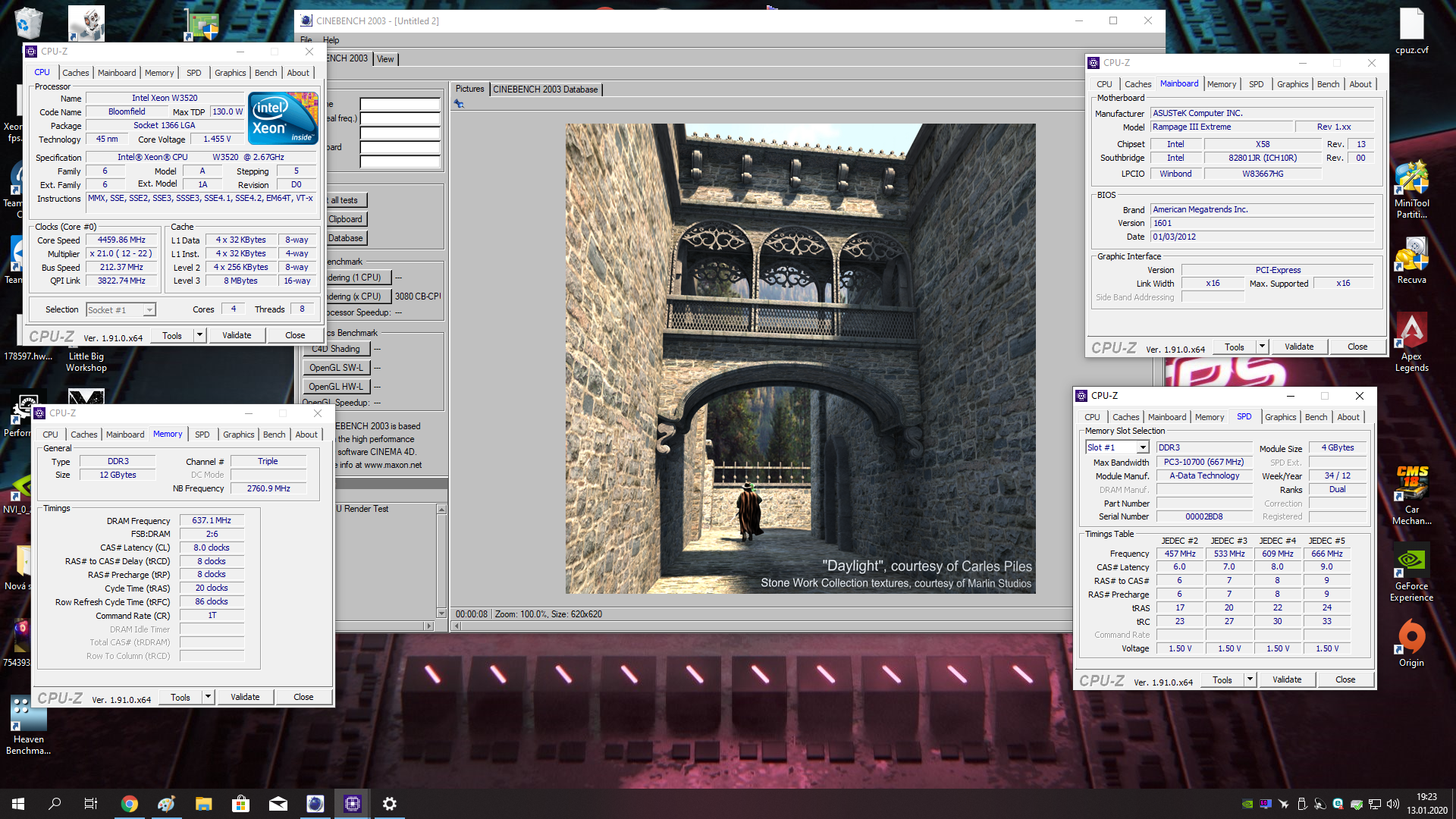1456x819 pixels.
Task: Click the Clipboard button in CINEBENCH
Action: [346, 219]
